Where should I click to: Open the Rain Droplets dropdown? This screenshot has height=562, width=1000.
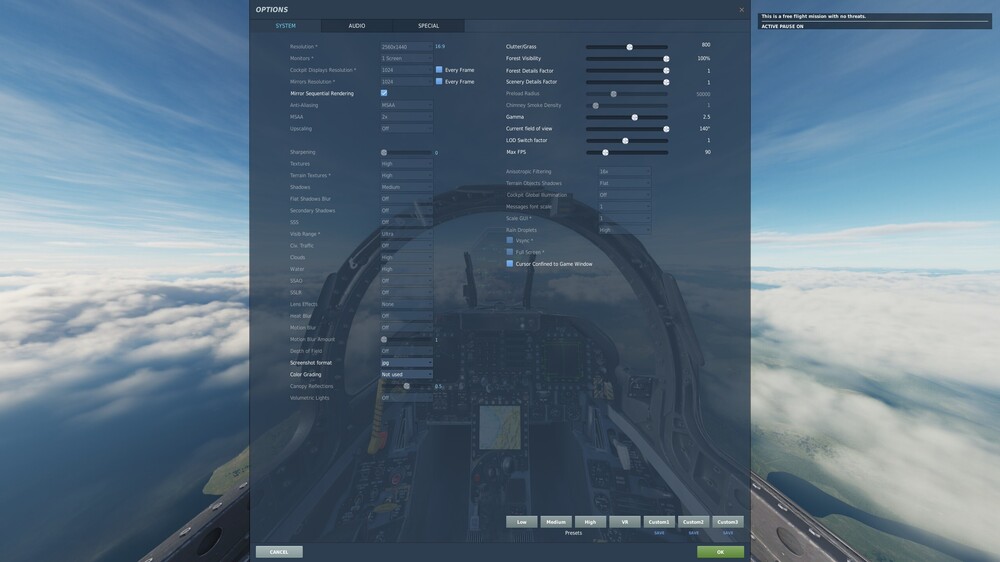click(x=624, y=230)
